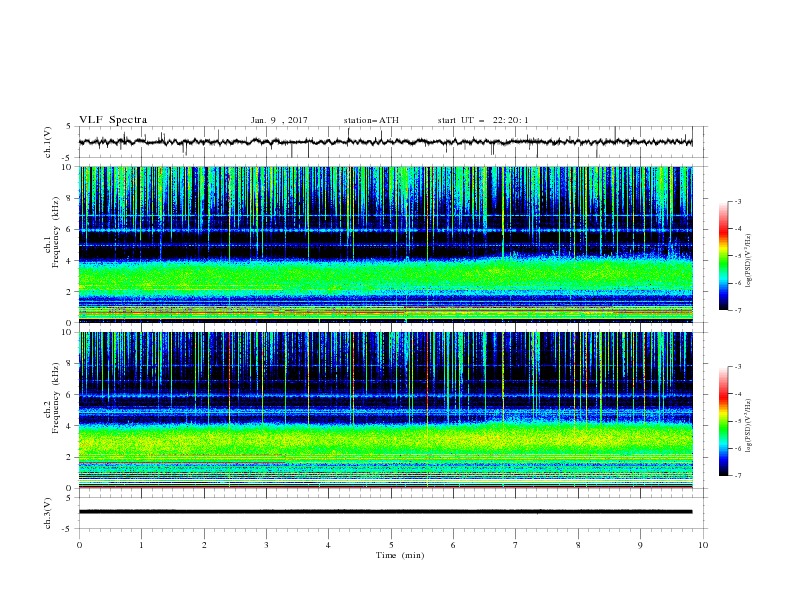This screenshot has width=792, height=612.
Task: Click the "start UT = 22:20:1" header text
Action: [x=483, y=120]
